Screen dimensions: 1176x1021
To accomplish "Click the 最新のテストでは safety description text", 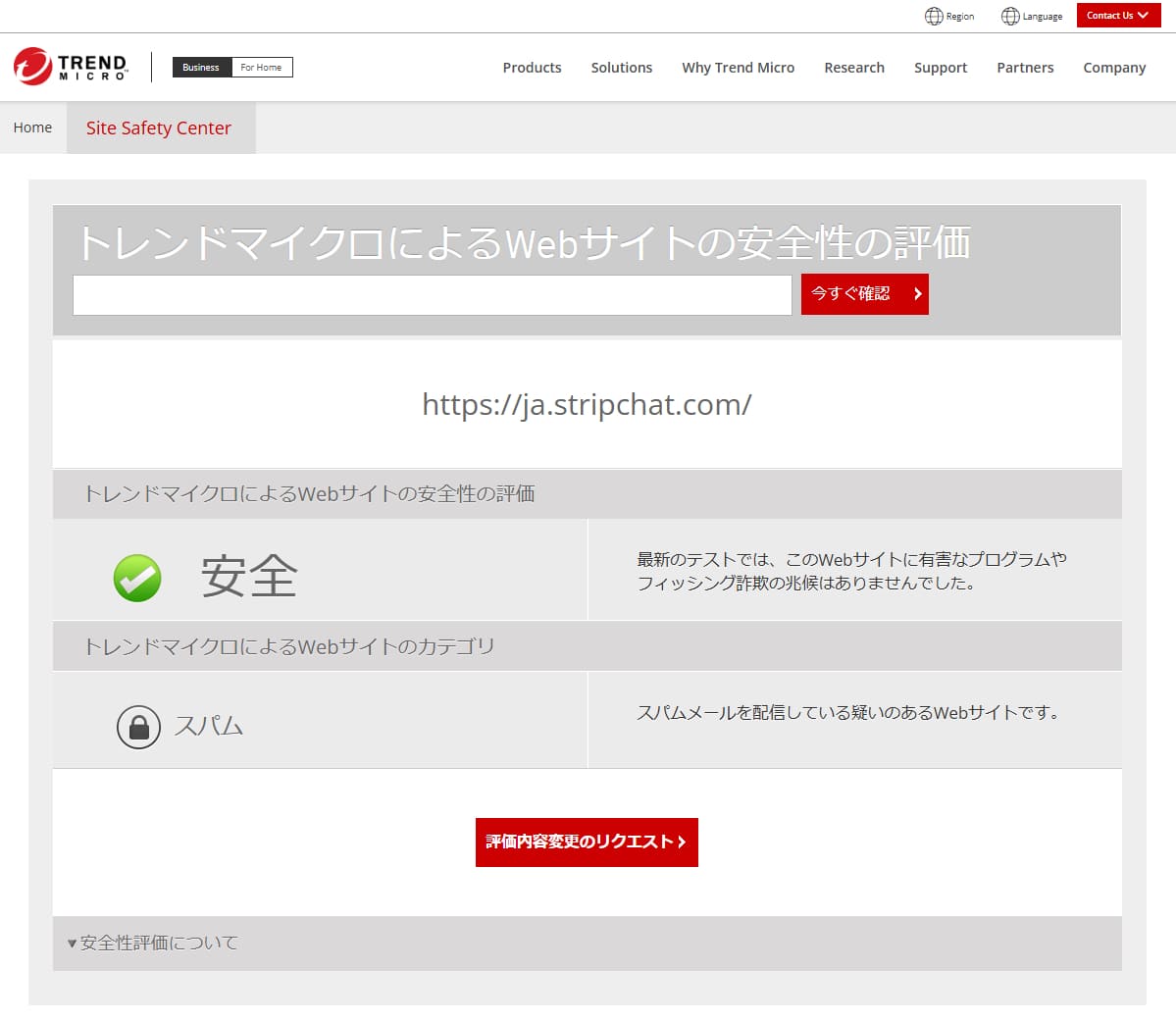I will 851,571.
